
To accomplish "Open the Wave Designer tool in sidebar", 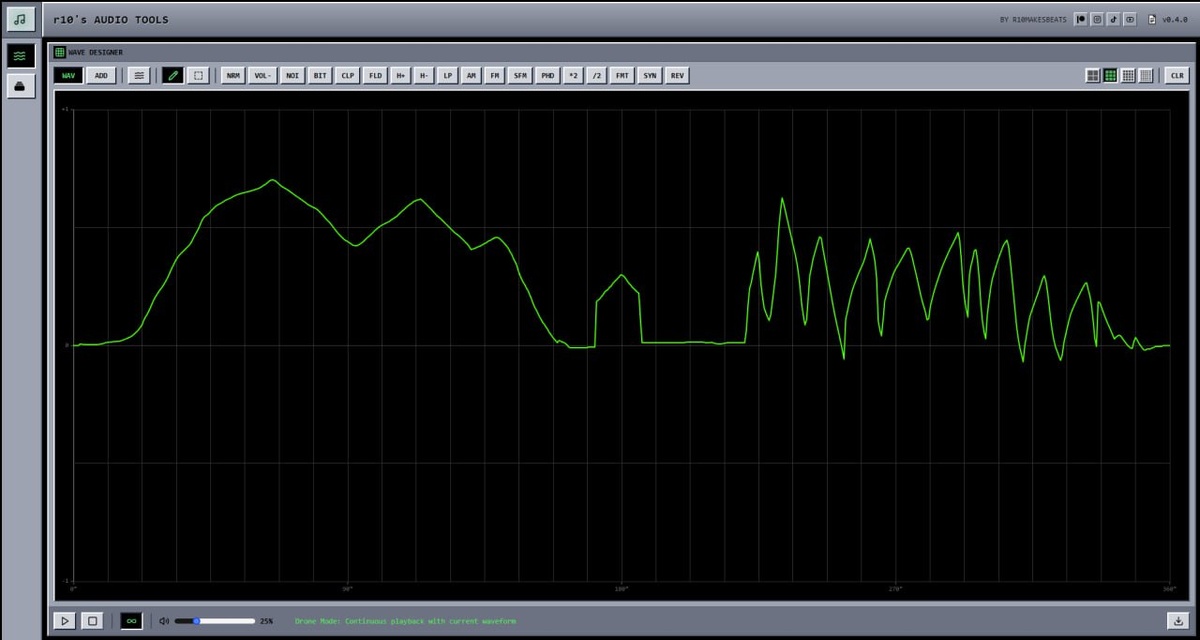I will point(20,56).
